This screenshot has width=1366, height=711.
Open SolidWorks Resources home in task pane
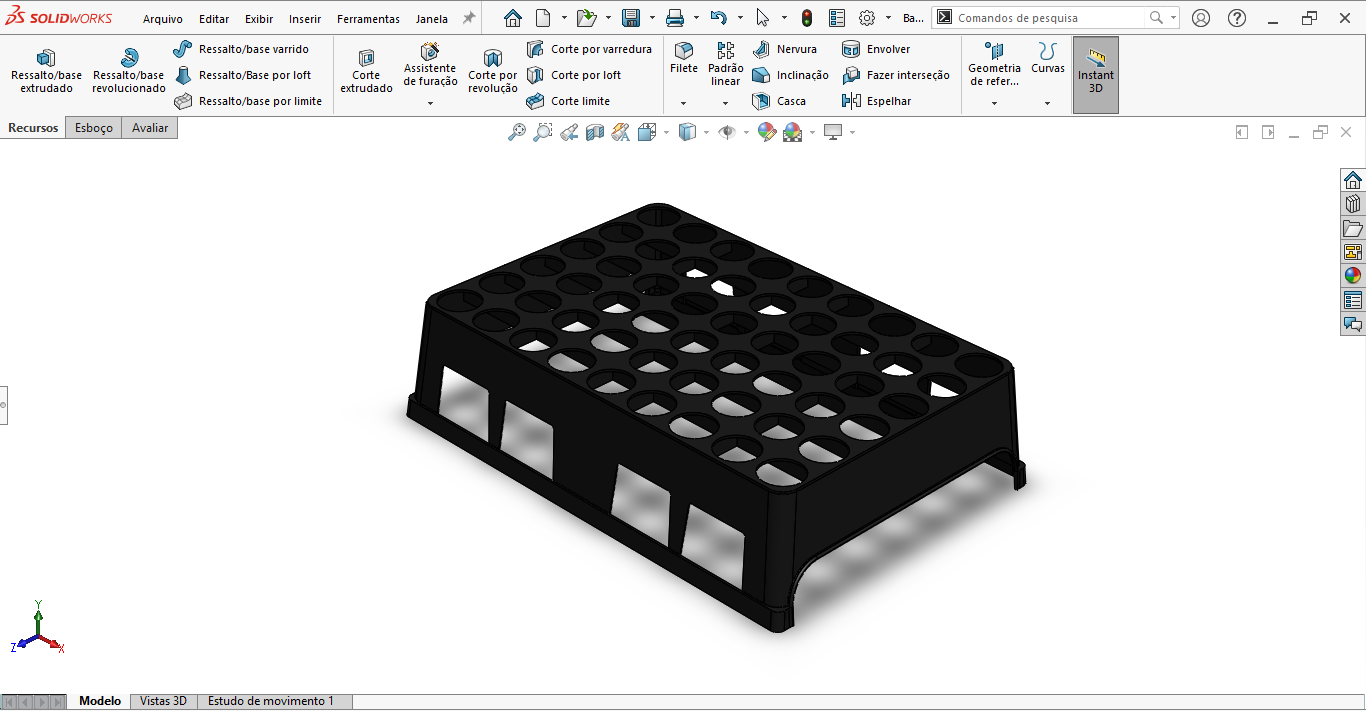(1353, 180)
